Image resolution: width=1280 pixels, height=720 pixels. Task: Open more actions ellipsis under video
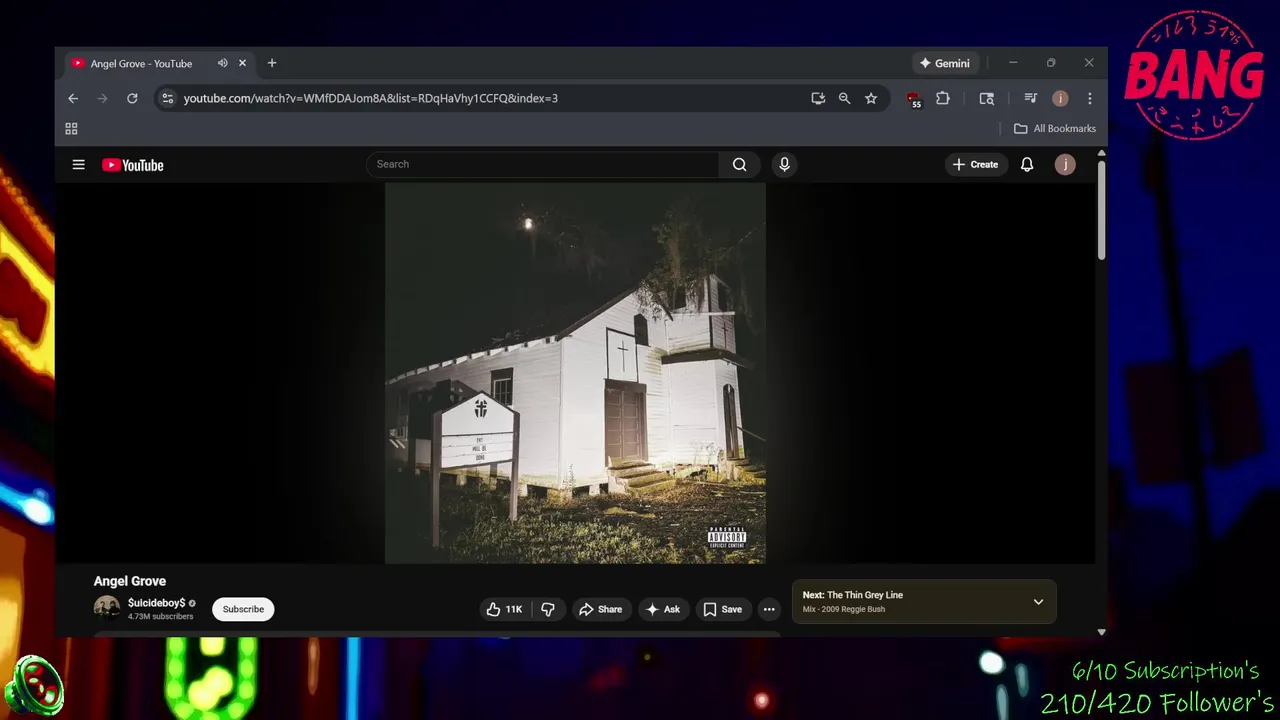pyautogui.click(x=769, y=609)
